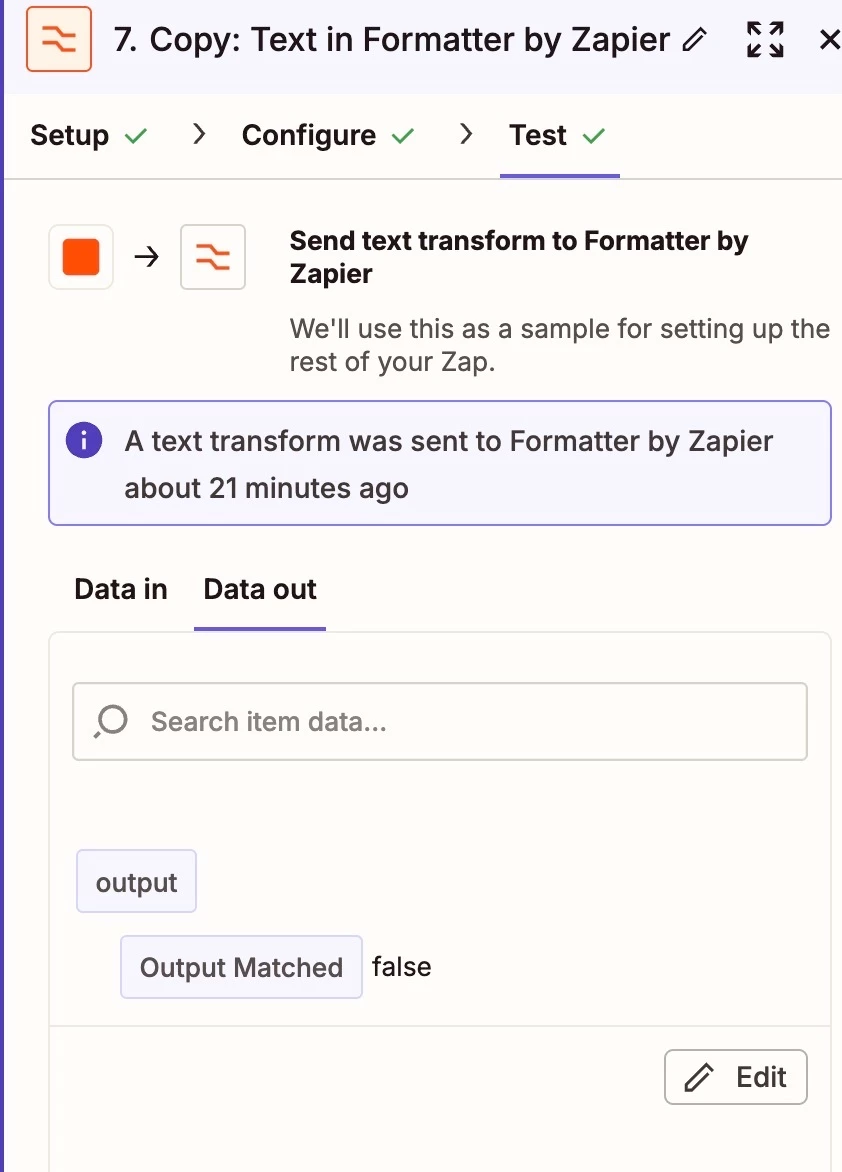Focus the Search item data field
The height and width of the screenshot is (1172, 842).
click(440, 721)
